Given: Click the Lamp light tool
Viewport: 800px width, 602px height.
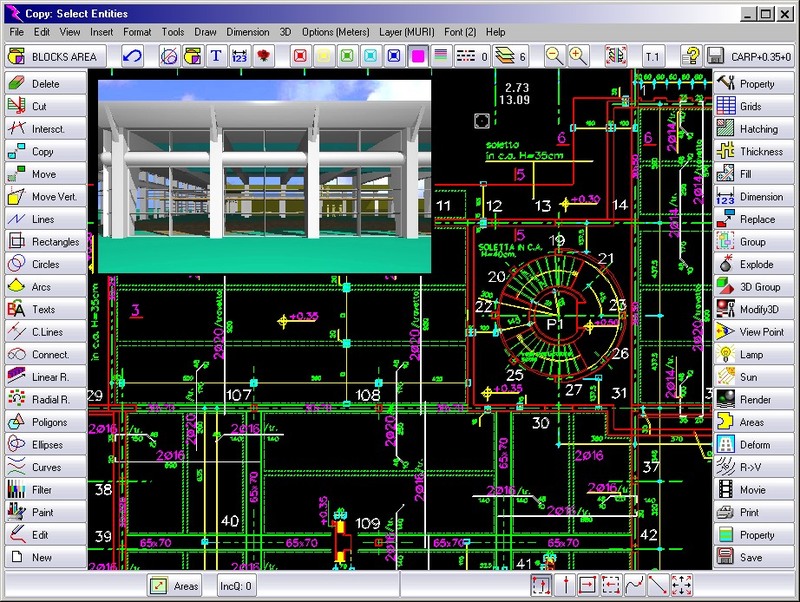Looking at the screenshot, I should pos(754,355).
